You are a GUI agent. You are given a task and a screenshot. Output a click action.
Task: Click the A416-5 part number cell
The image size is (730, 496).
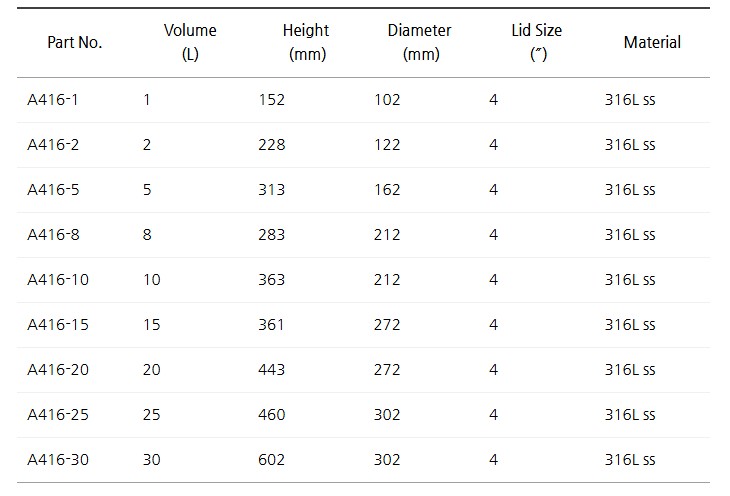(x=53, y=190)
